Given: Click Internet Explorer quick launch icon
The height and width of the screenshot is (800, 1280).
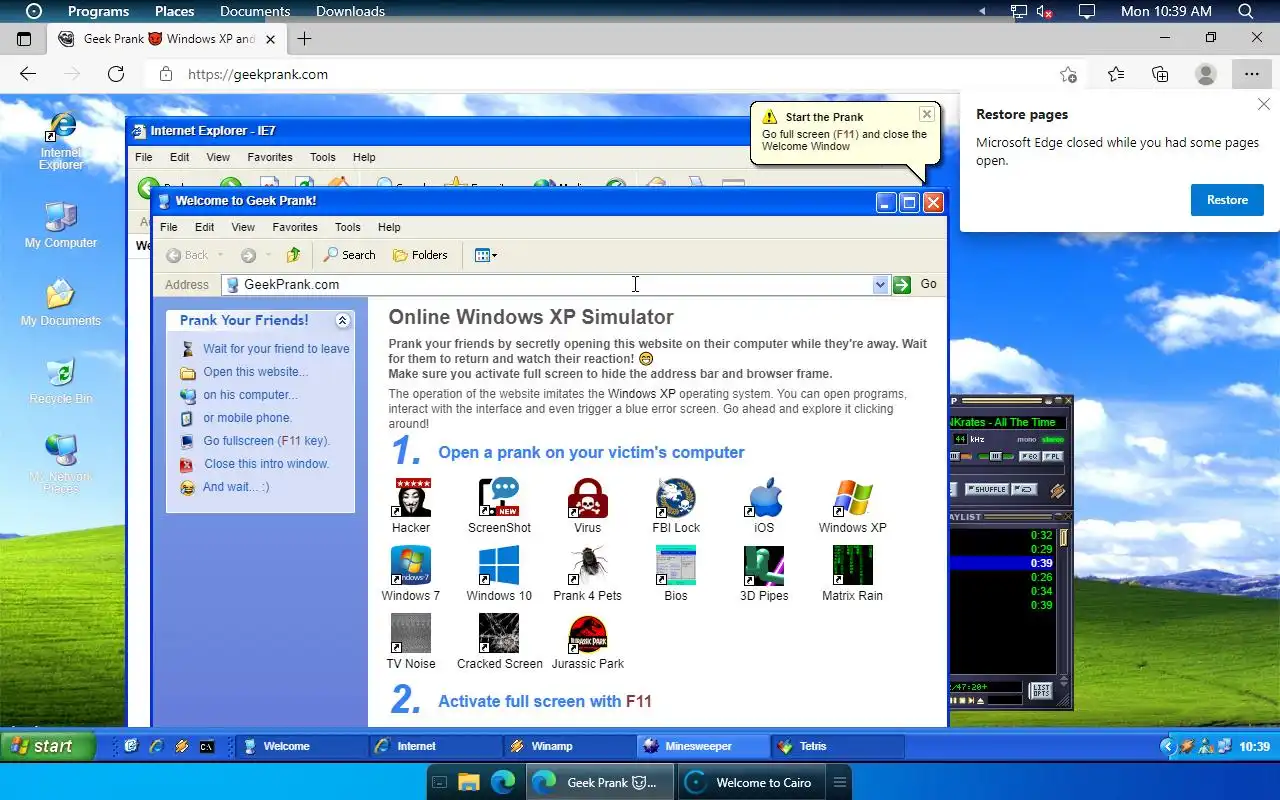Looking at the screenshot, I should (x=156, y=746).
